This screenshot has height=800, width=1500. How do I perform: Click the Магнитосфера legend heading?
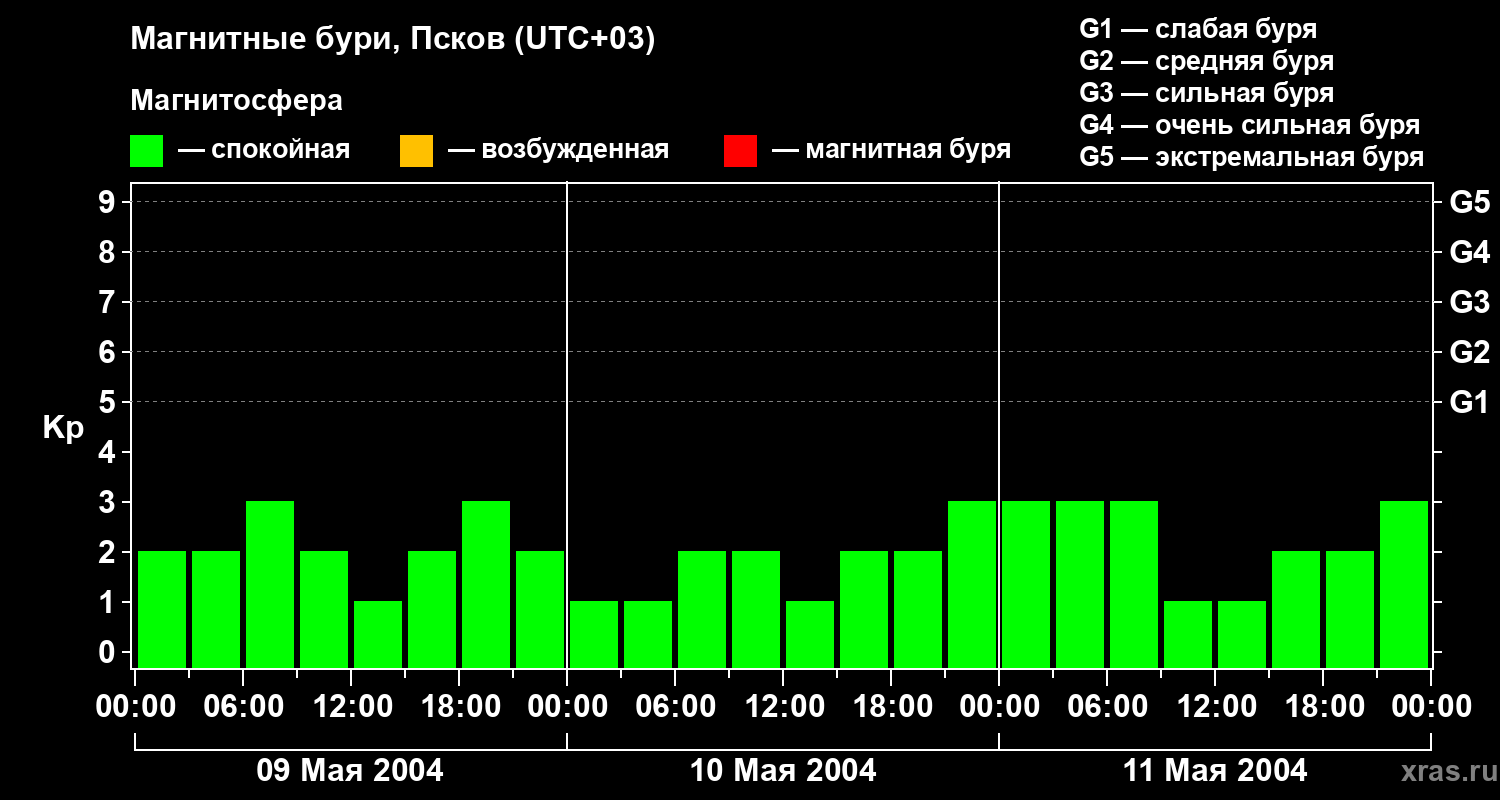pos(236,101)
